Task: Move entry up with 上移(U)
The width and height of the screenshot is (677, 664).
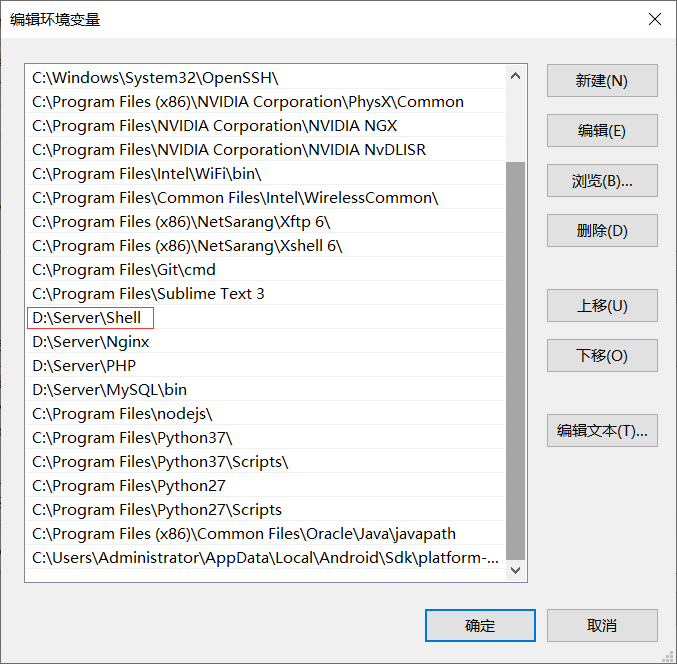Action: click(x=602, y=306)
